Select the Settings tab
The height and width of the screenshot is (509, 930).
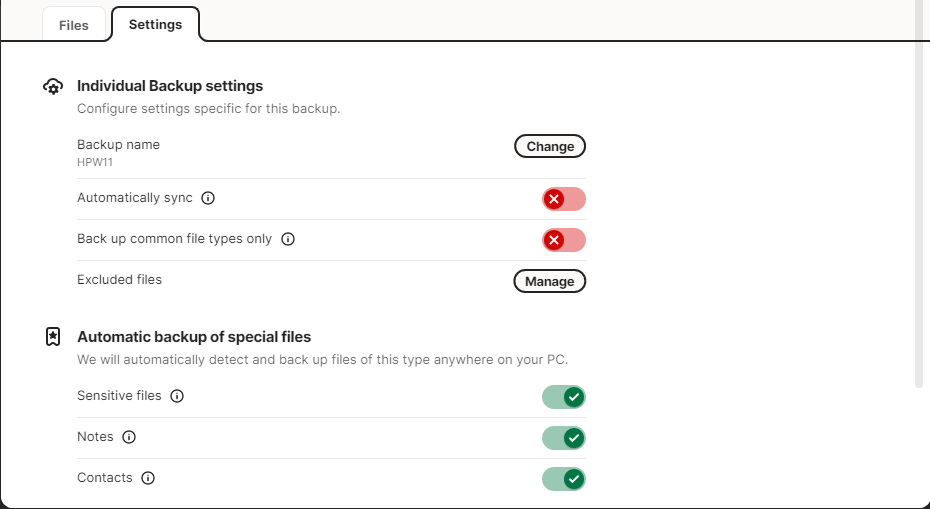click(x=155, y=24)
